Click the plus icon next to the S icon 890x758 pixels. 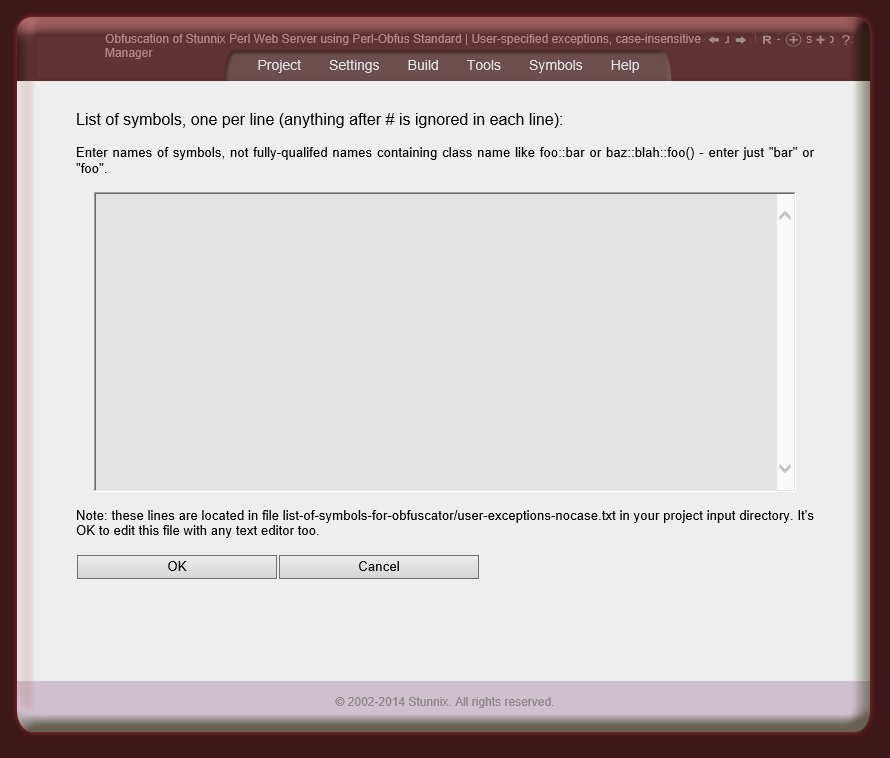(x=819, y=40)
